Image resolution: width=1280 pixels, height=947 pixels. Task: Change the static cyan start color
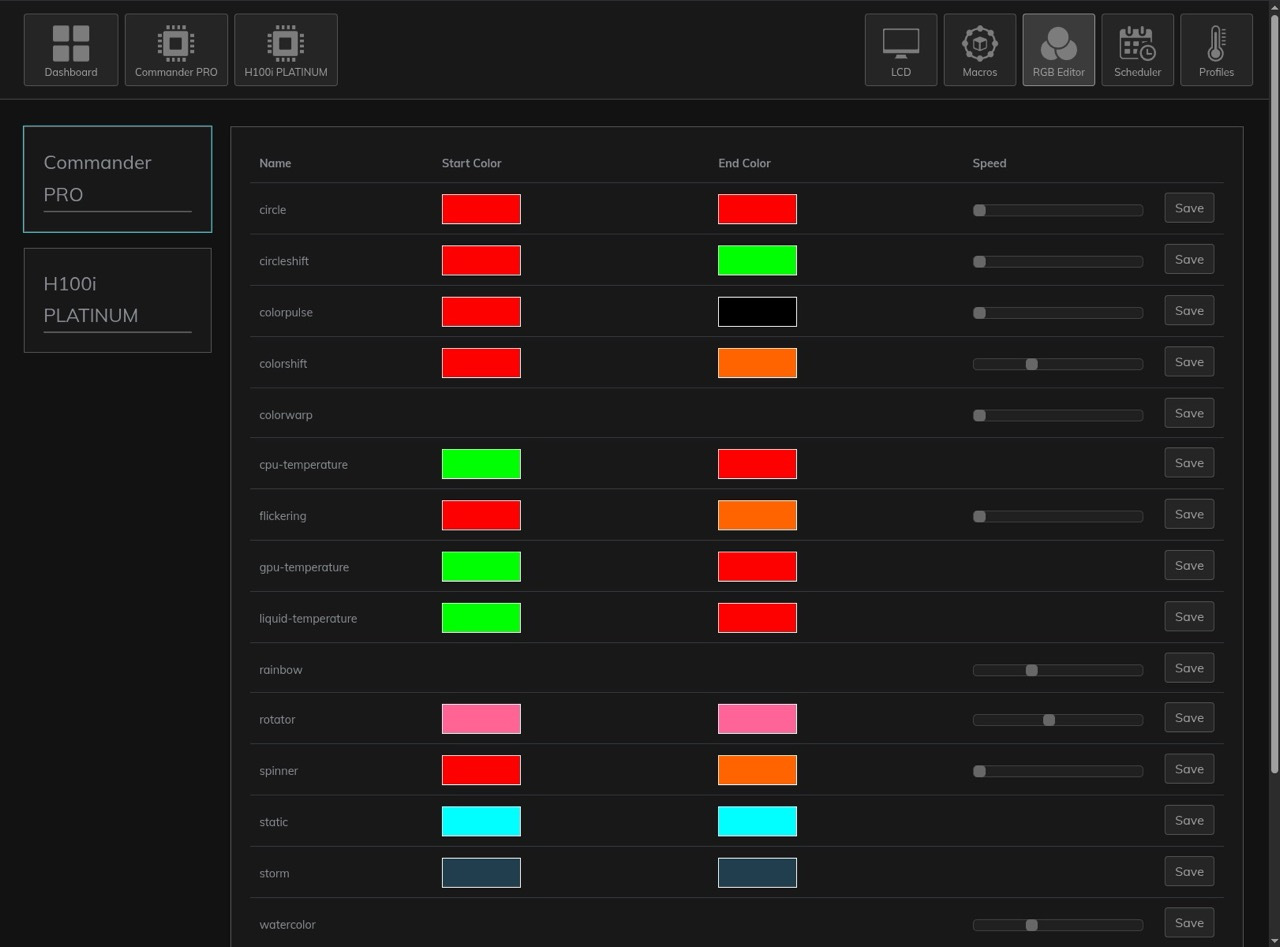[x=481, y=821]
